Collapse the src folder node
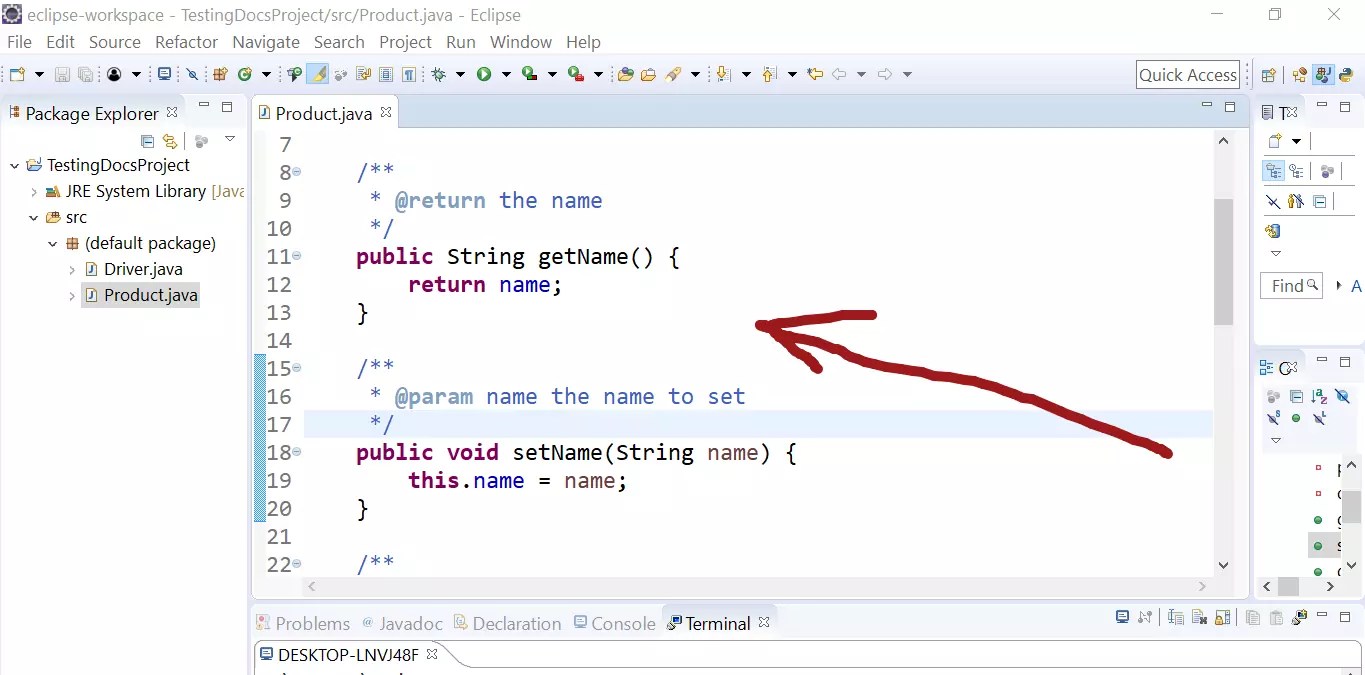1365x675 pixels. coord(34,217)
